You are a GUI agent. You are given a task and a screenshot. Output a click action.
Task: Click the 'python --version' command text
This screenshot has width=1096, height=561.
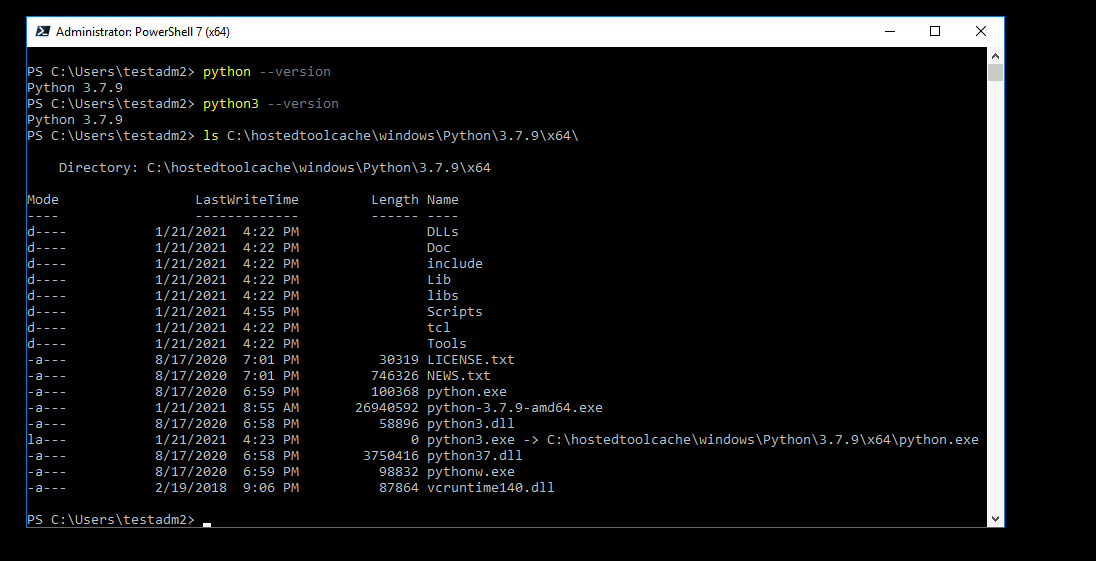click(x=266, y=71)
